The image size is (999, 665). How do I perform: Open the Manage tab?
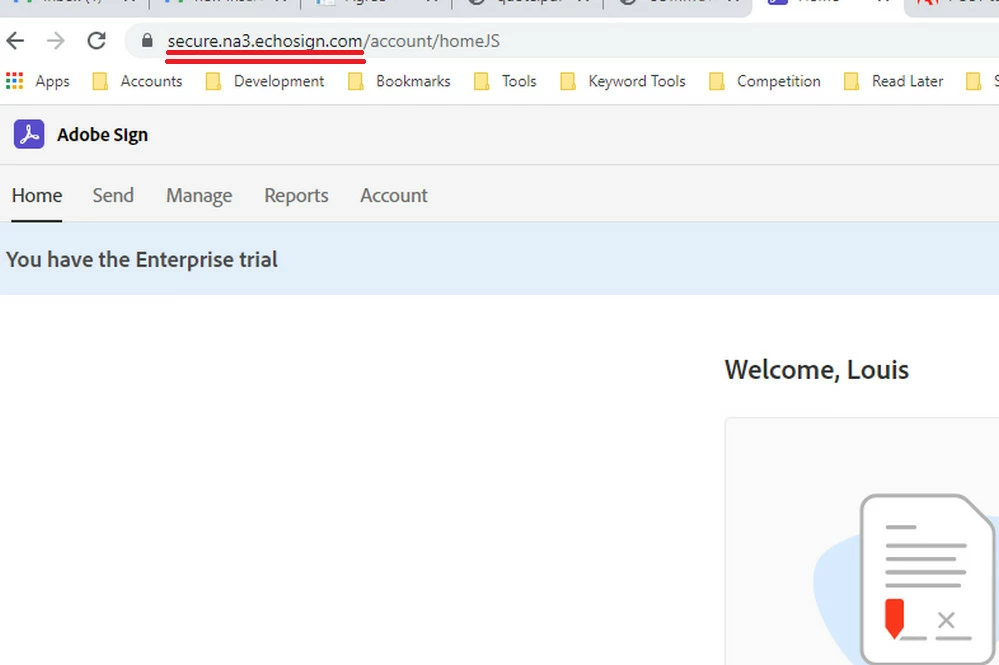click(199, 196)
